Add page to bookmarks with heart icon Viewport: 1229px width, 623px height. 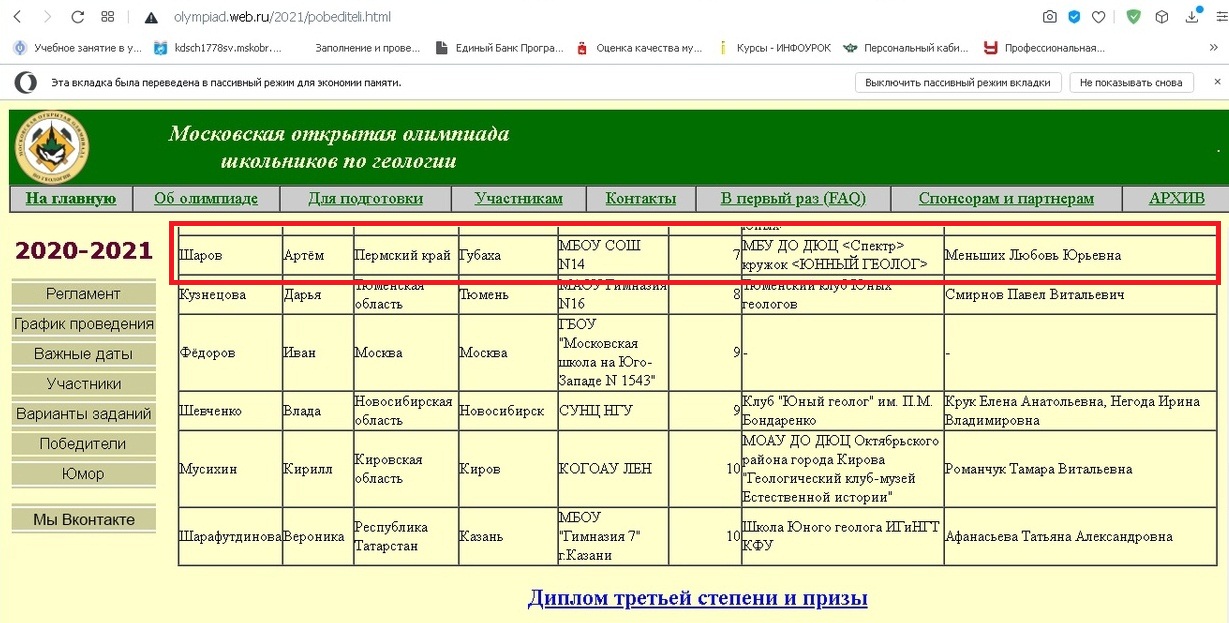pyautogui.click(x=1098, y=17)
